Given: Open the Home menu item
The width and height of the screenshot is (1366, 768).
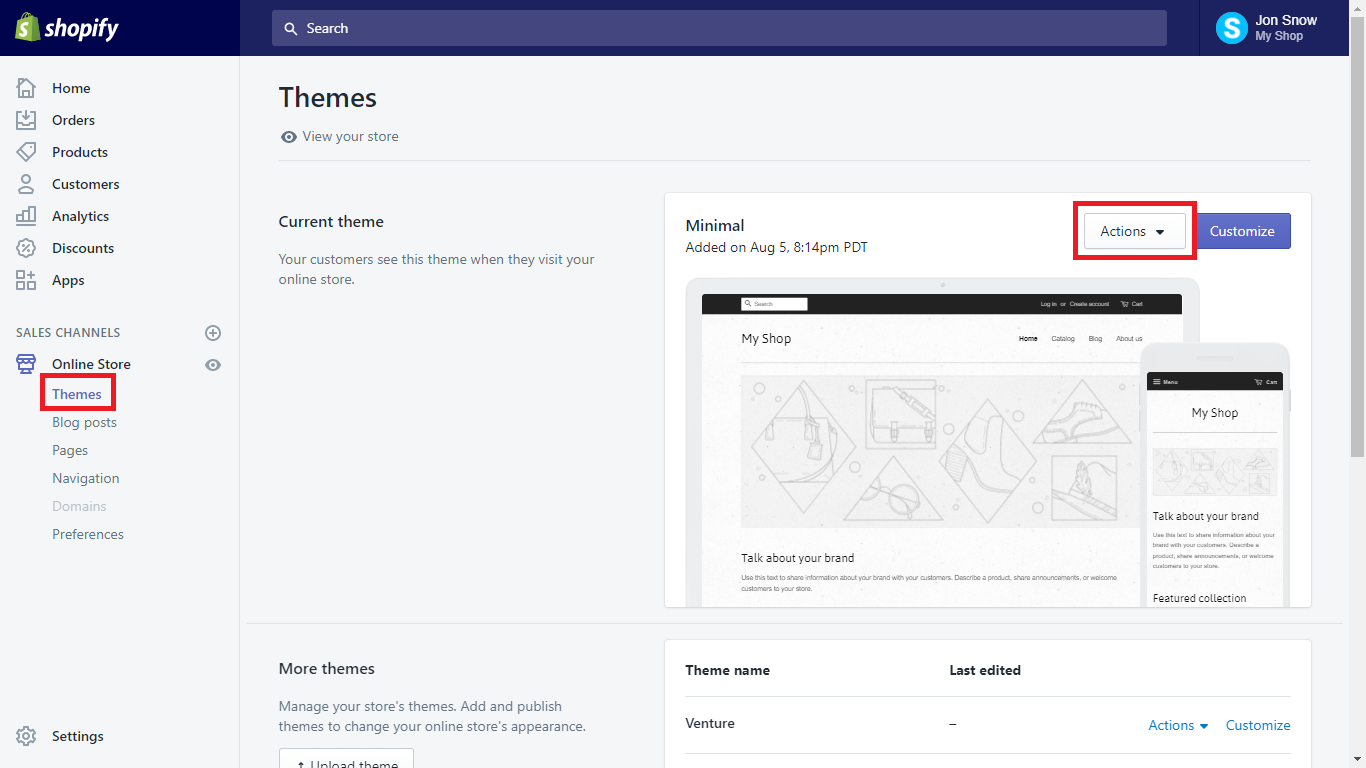Looking at the screenshot, I should [x=71, y=88].
